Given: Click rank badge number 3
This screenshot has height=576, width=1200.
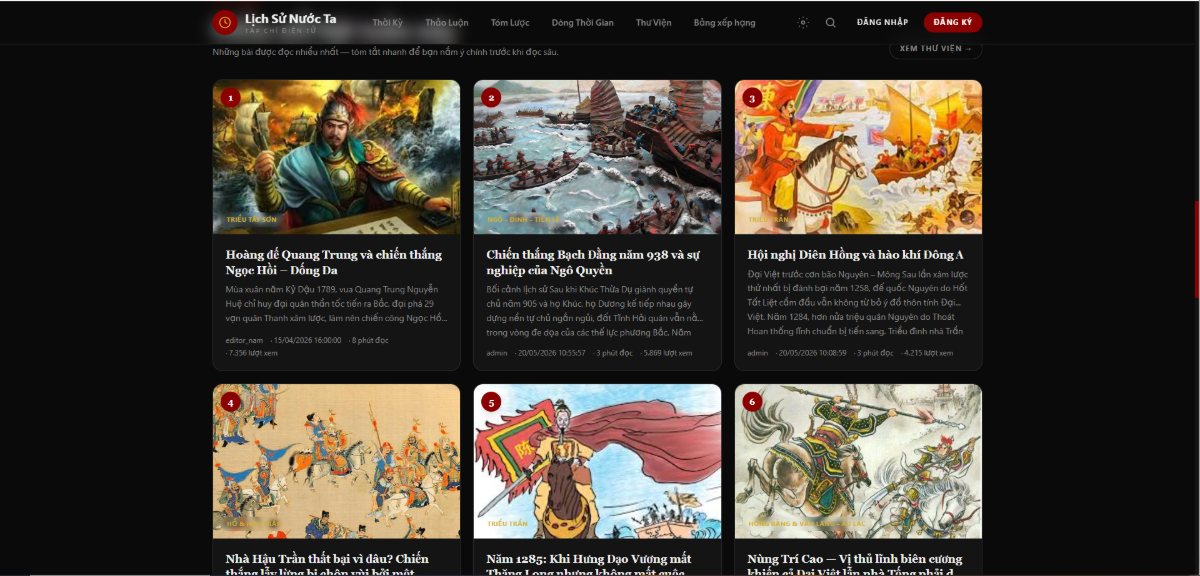Looking at the screenshot, I should pos(752,98).
